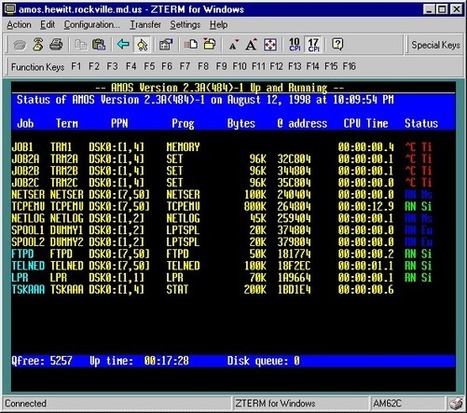
Task: Click the STAT program entry
Action: tap(177, 289)
